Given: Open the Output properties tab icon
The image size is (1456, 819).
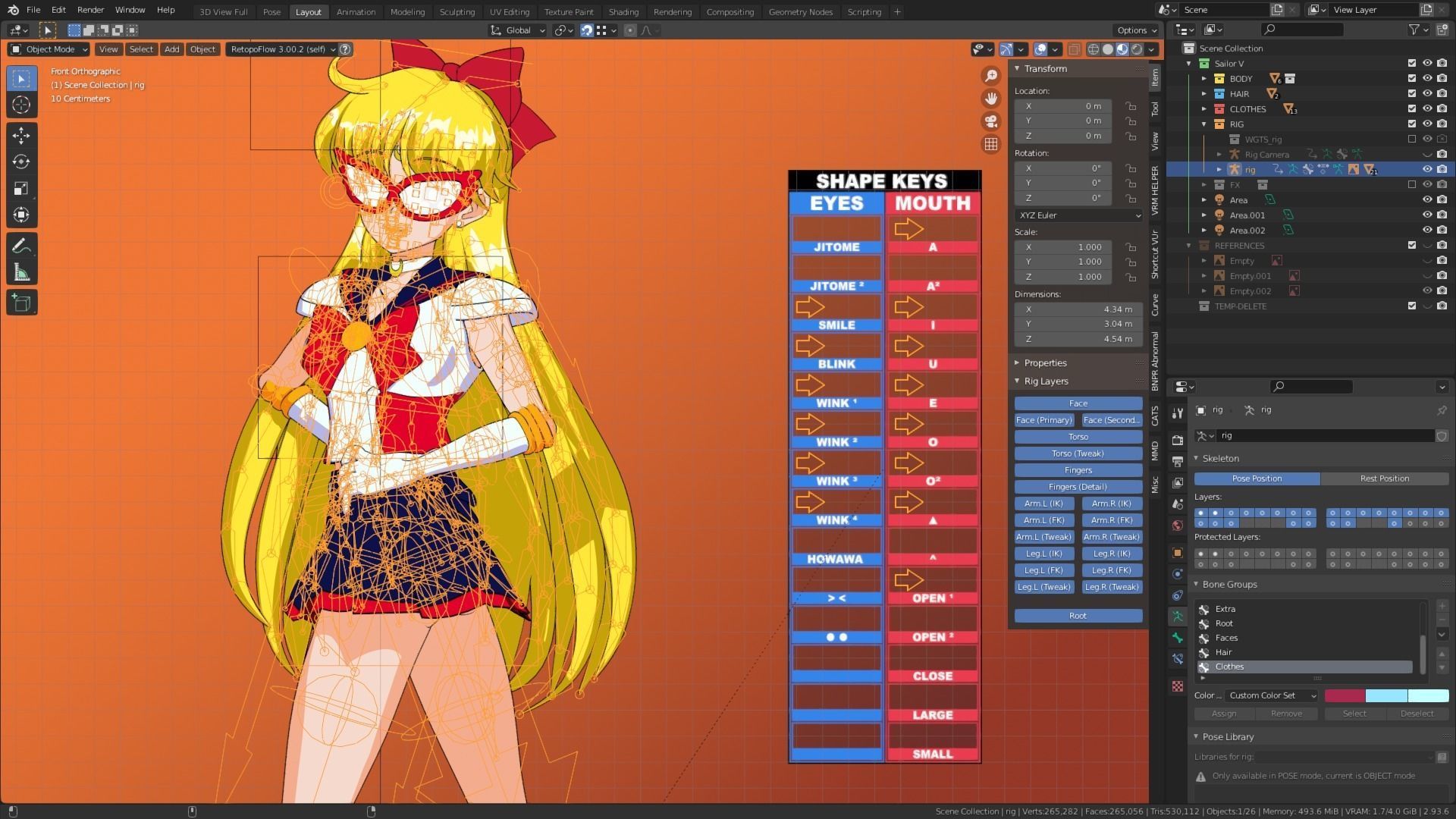Looking at the screenshot, I should point(1177,461).
